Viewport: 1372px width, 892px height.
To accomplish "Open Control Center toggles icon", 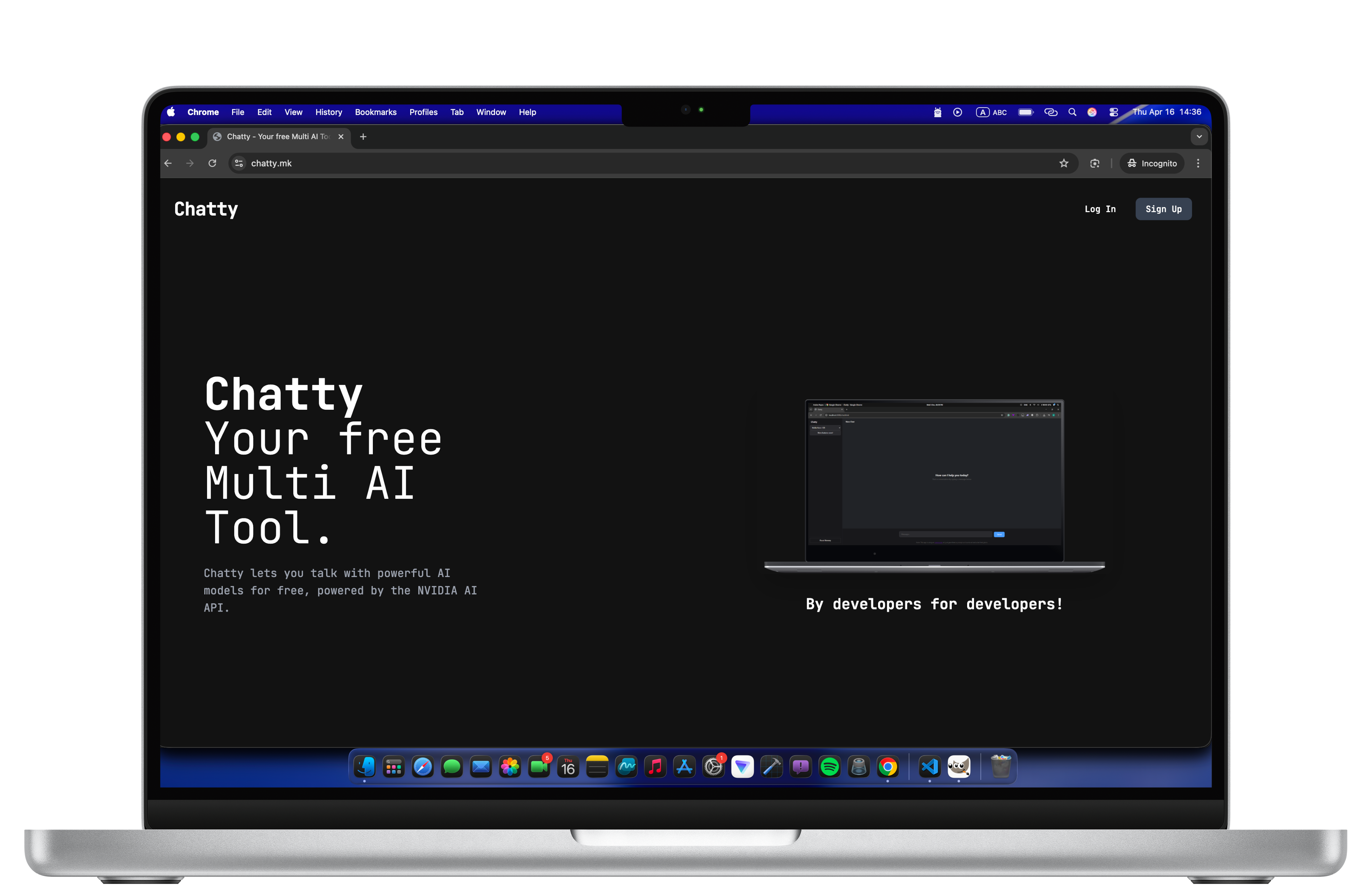I will click(1113, 112).
